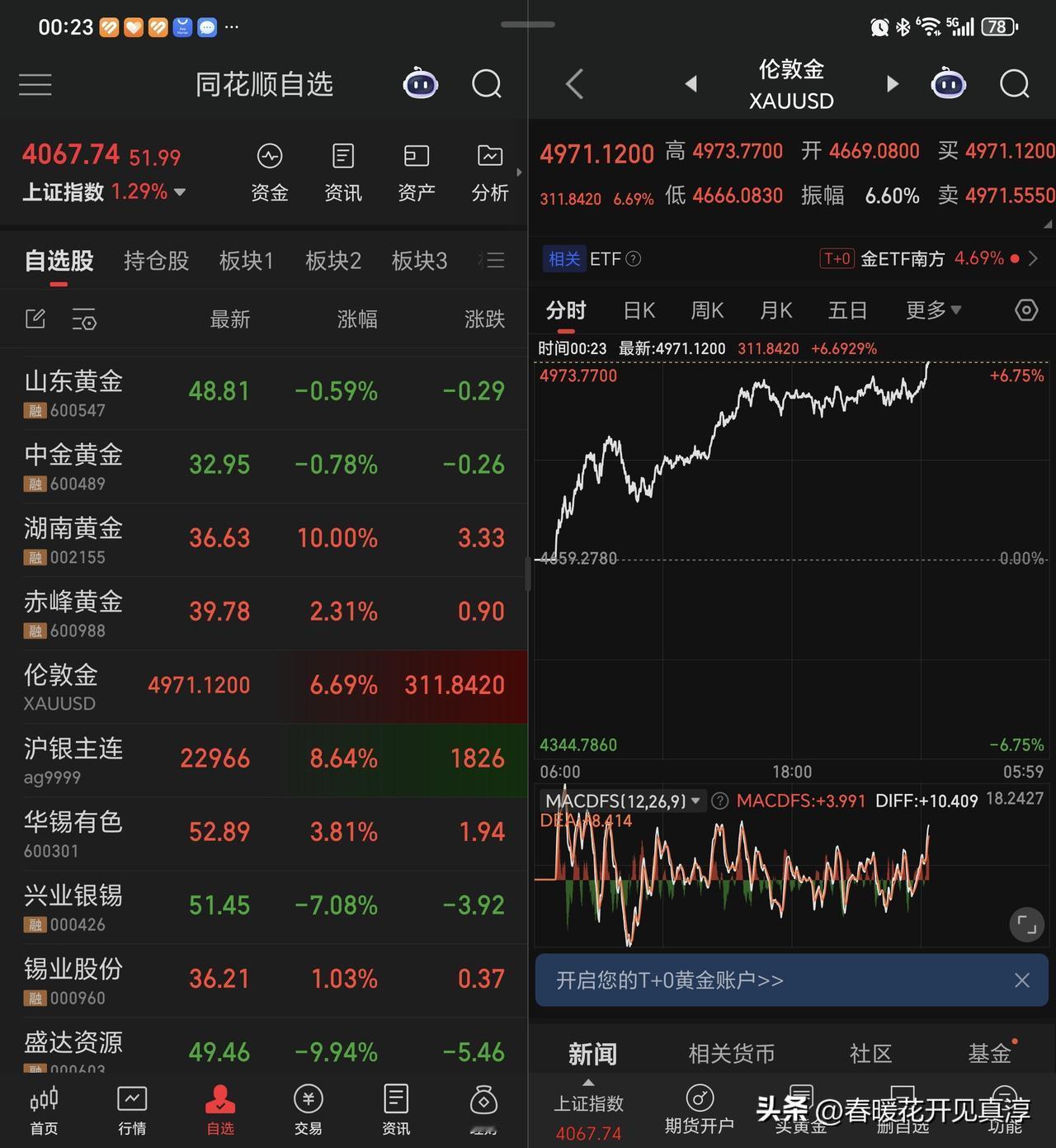Sort watchlist by 涨幅 column
The height and width of the screenshot is (1148, 1056).
click(x=357, y=319)
